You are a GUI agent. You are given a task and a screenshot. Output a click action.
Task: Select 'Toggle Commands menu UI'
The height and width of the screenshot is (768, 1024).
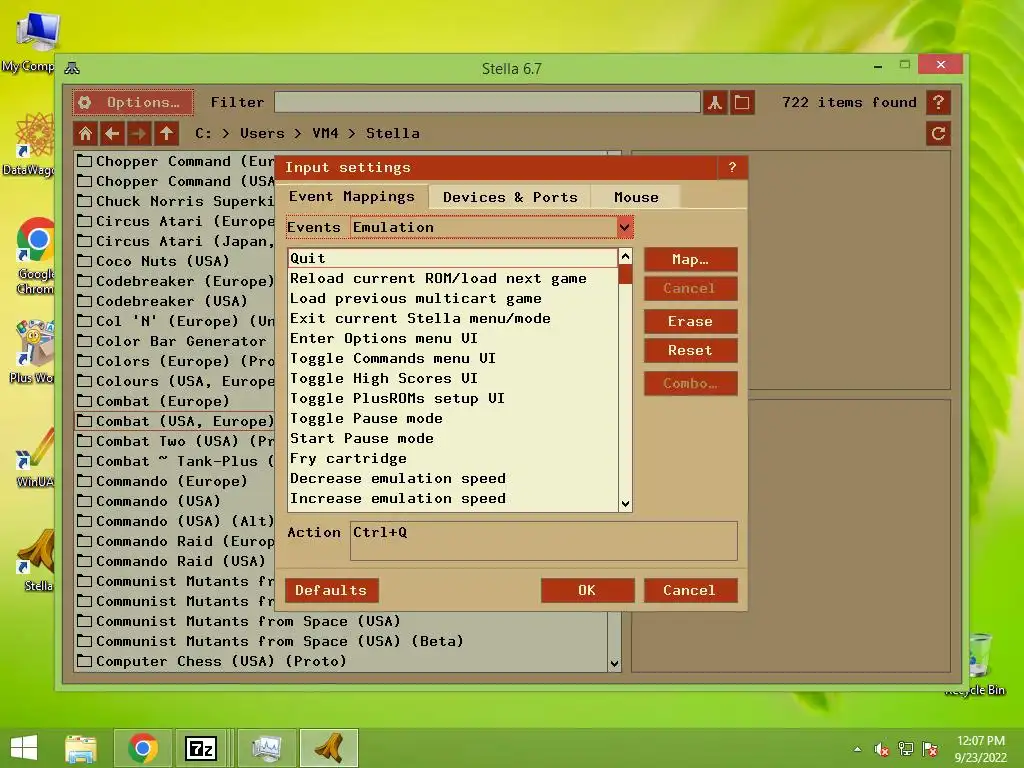453,359
